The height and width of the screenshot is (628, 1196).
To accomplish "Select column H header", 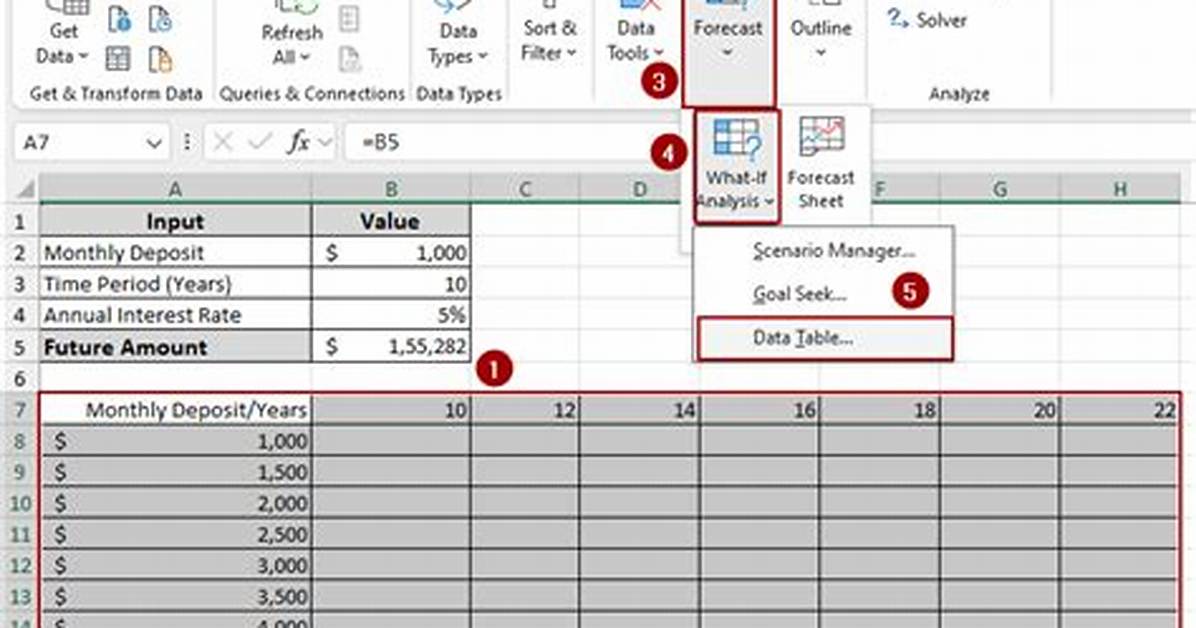I will click(x=1120, y=188).
